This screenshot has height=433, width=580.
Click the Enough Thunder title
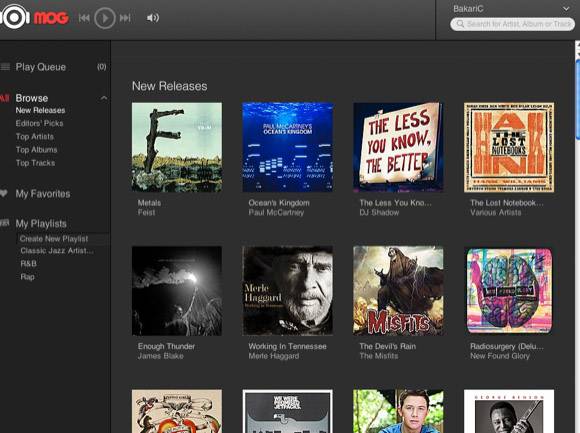[166, 346]
